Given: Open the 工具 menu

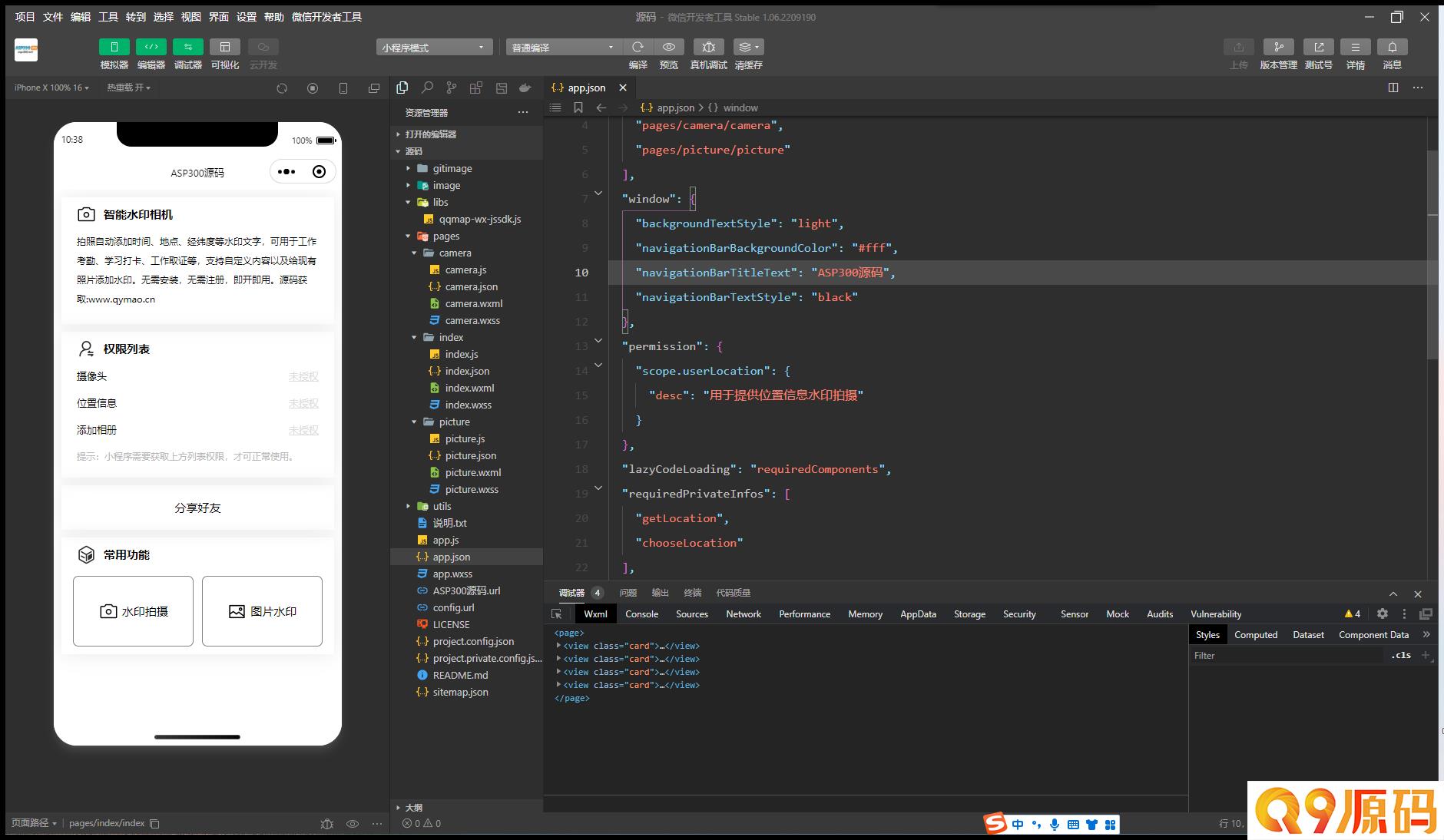Looking at the screenshot, I should coord(108,17).
